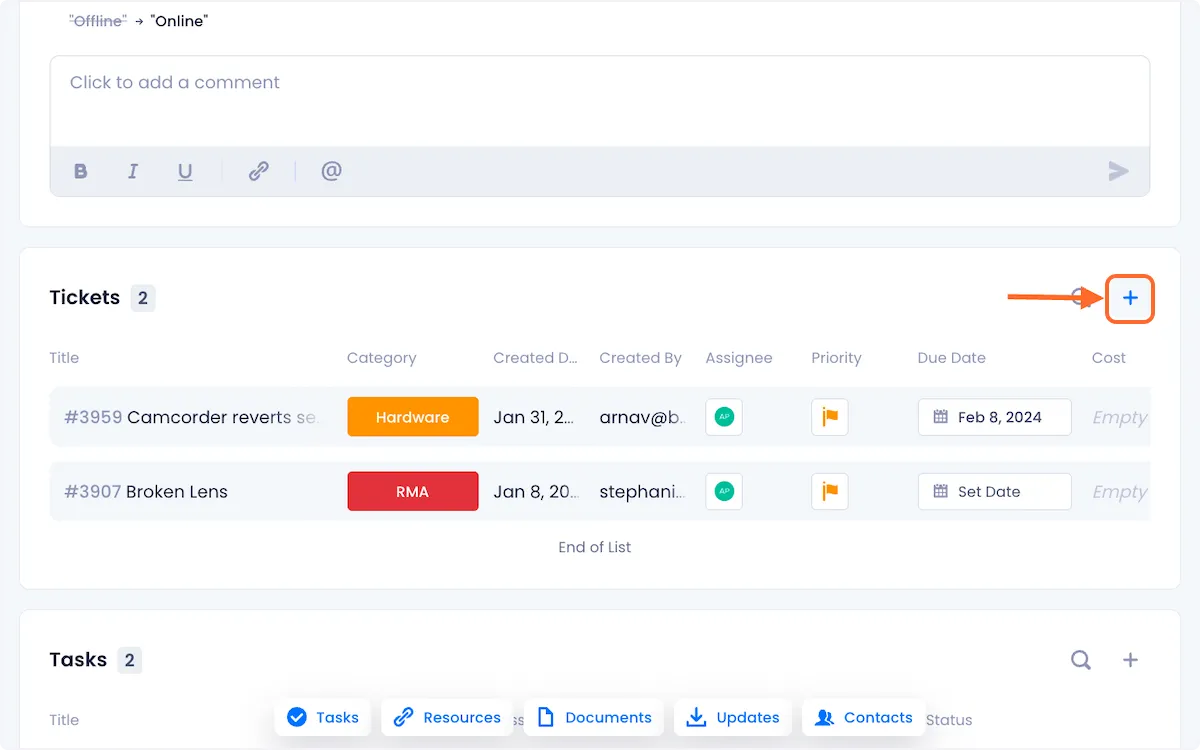Click created date Jan 8 cell
The width and height of the screenshot is (1200, 750).
coord(534,492)
